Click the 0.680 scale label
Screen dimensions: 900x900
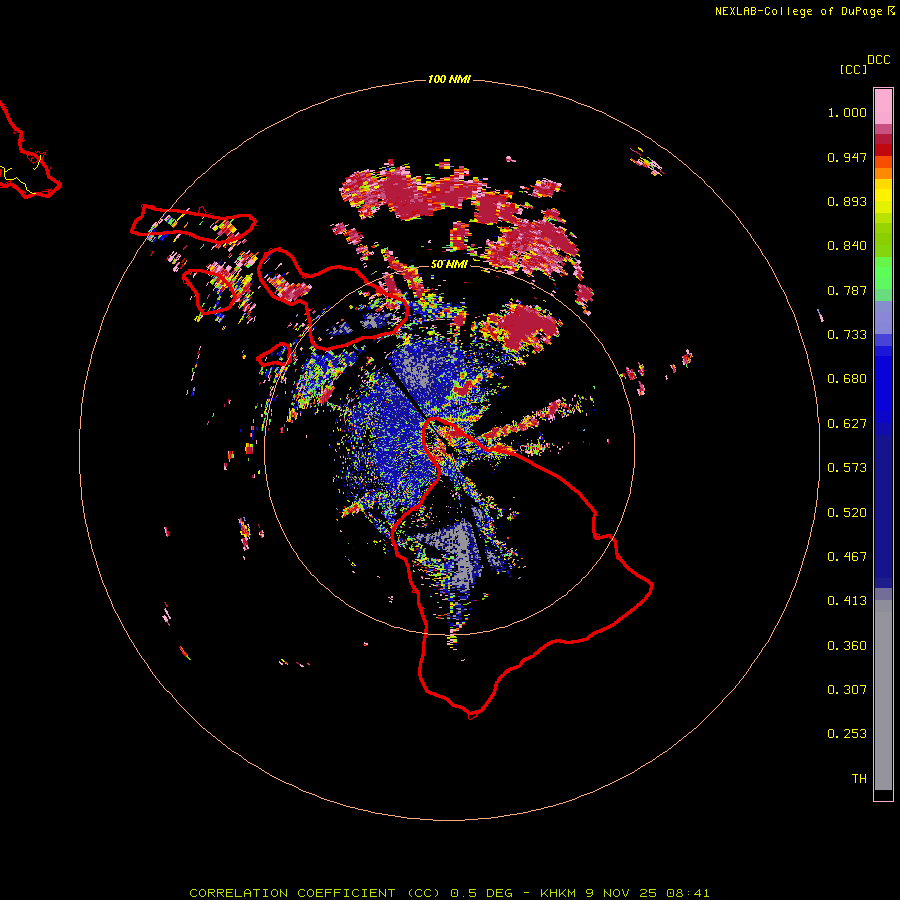coord(847,379)
